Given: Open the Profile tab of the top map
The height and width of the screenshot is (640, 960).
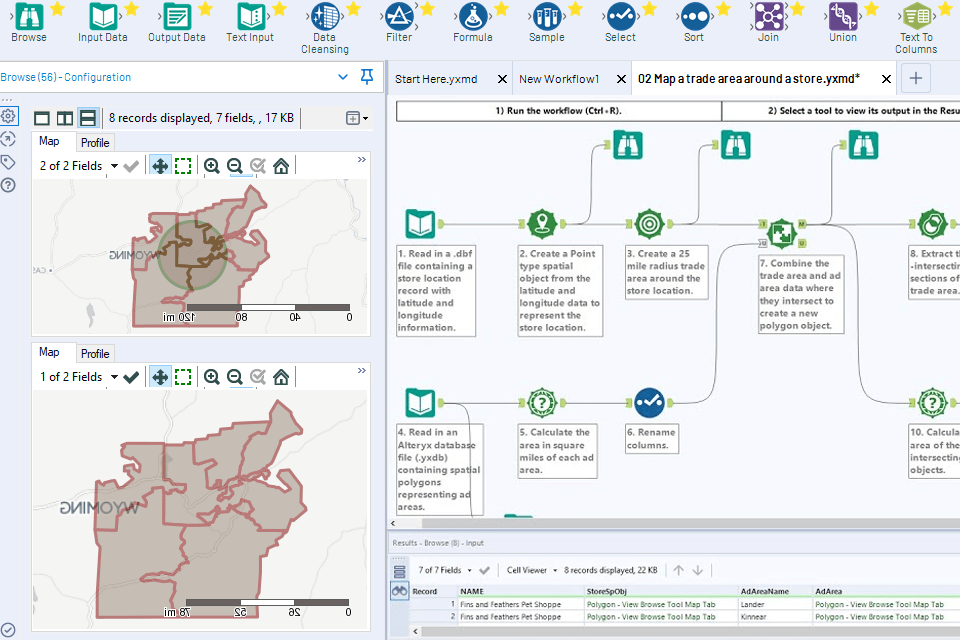Looking at the screenshot, I should coord(95,143).
